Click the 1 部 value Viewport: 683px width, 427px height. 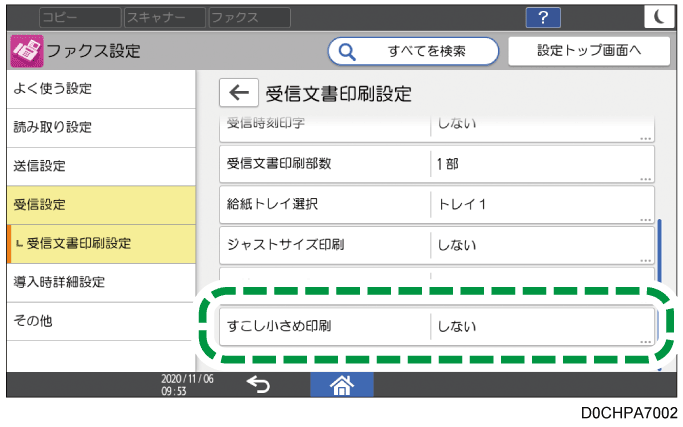[x=447, y=164]
